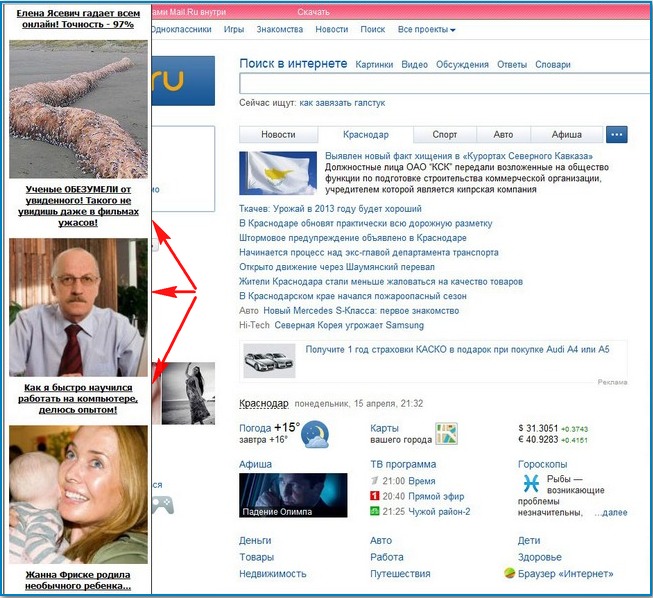Open the как завязать галстук suggestion
Viewport: 653px width, 598px height.
342,103
